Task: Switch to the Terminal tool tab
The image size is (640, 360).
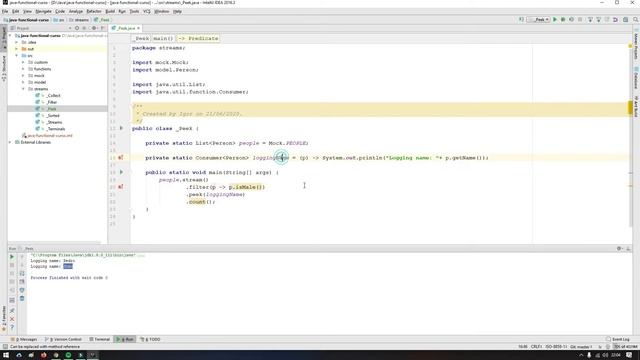Action: (x=100, y=339)
